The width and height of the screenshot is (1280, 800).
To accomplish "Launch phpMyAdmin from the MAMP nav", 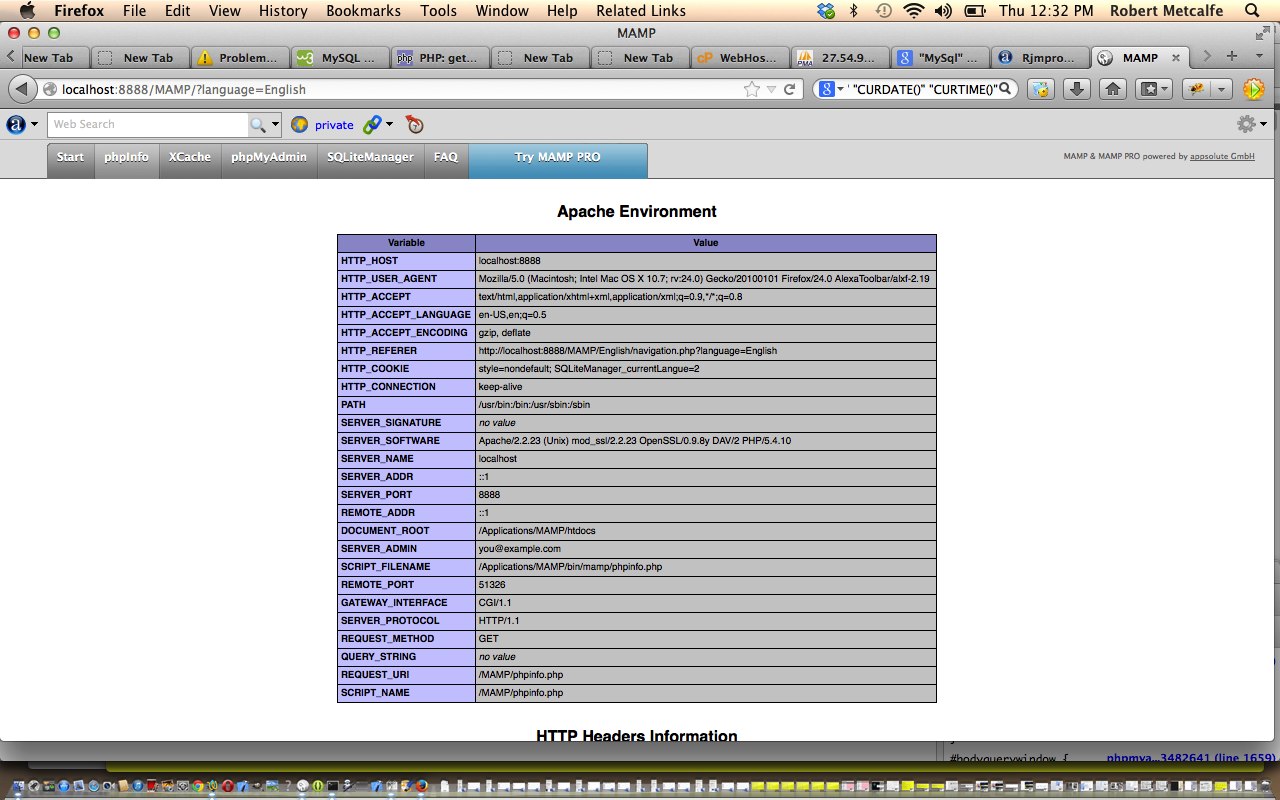I will coord(268,160).
